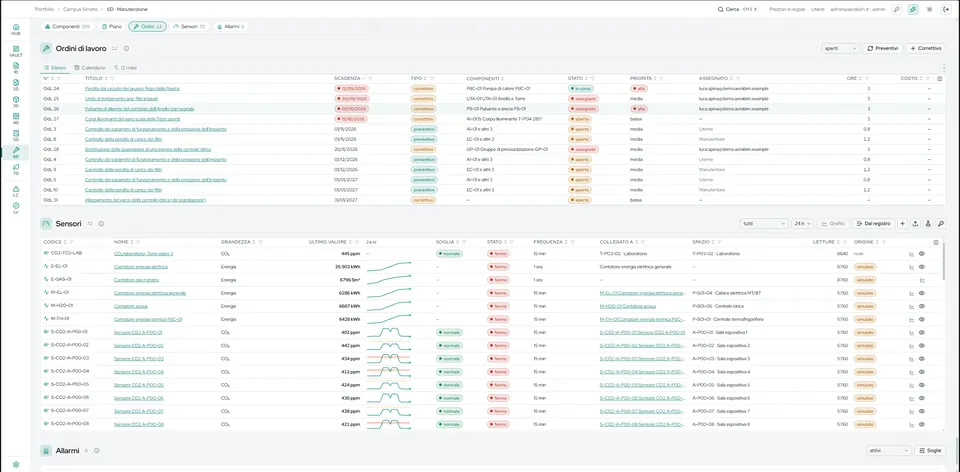Open settings gear at sidebar bottom
Screen dimensions: 960x472
tap(16, 465)
